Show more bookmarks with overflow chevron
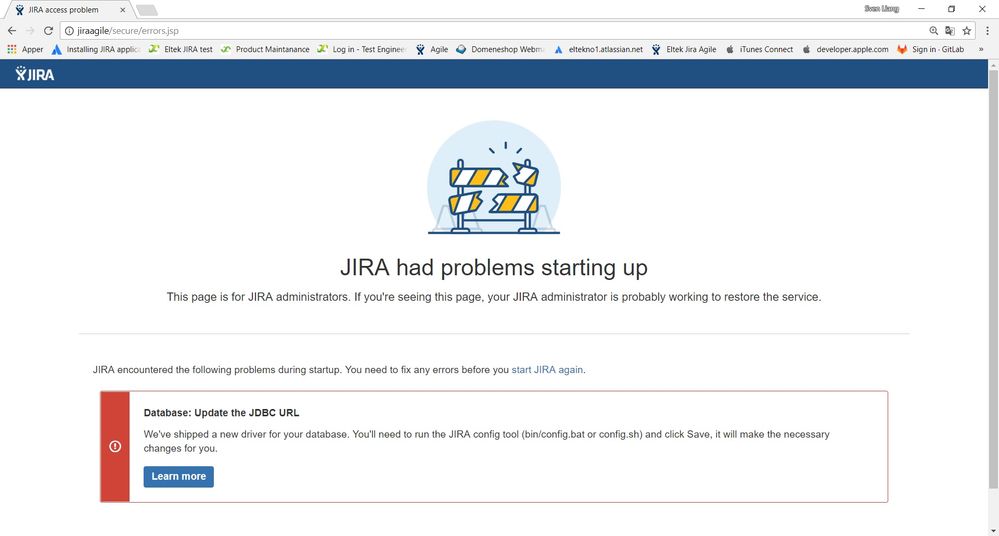 981,49
